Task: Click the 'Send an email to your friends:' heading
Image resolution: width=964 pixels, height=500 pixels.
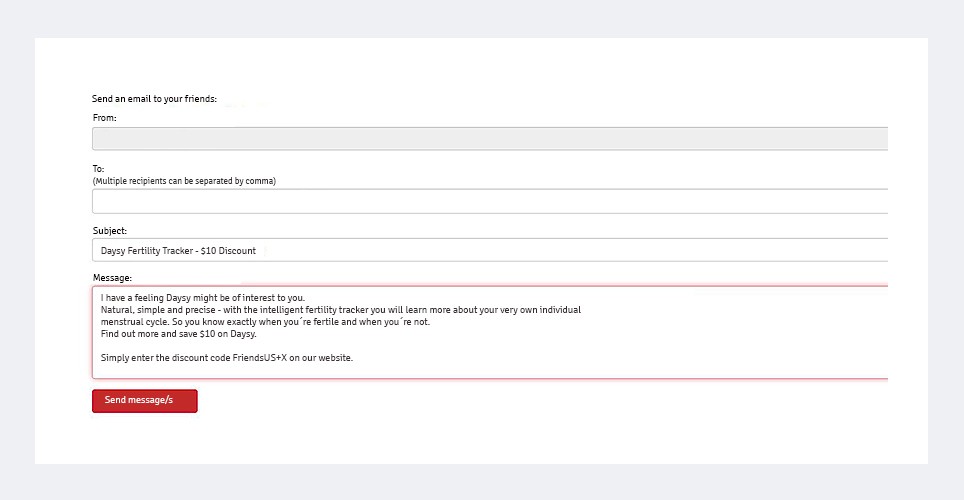Action: tap(154, 98)
